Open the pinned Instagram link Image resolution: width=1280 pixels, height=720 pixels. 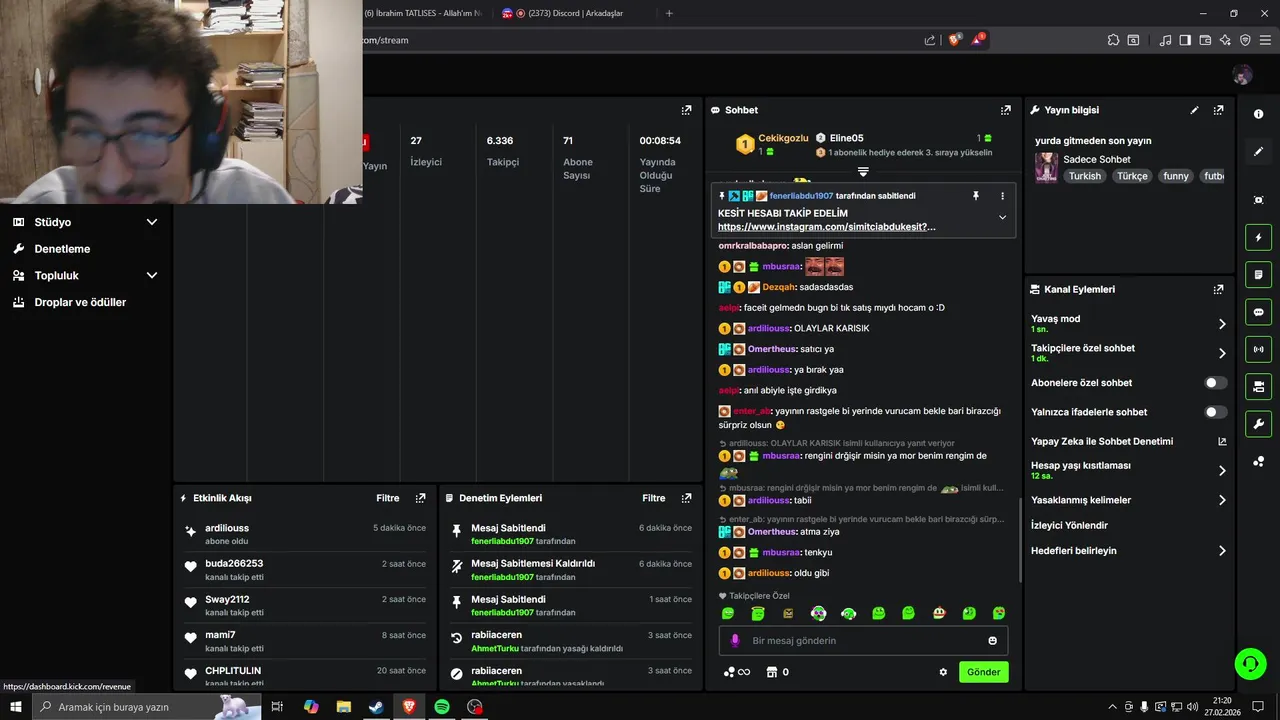click(827, 227)
